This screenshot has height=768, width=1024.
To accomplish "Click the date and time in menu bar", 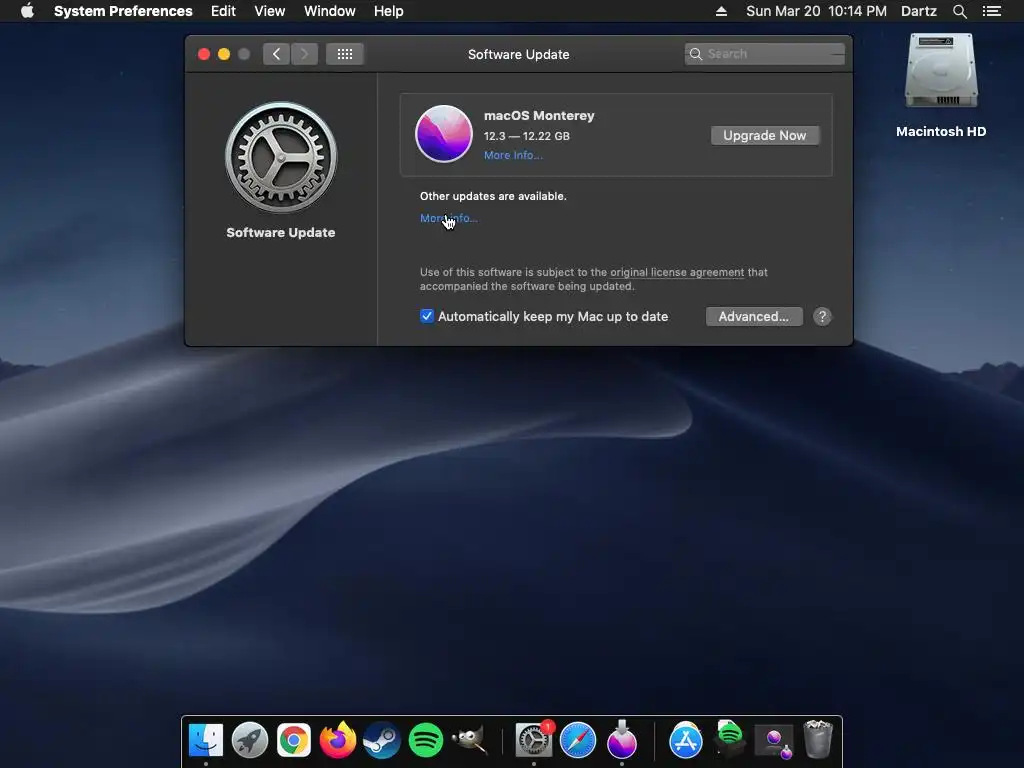I will point(816,11).
